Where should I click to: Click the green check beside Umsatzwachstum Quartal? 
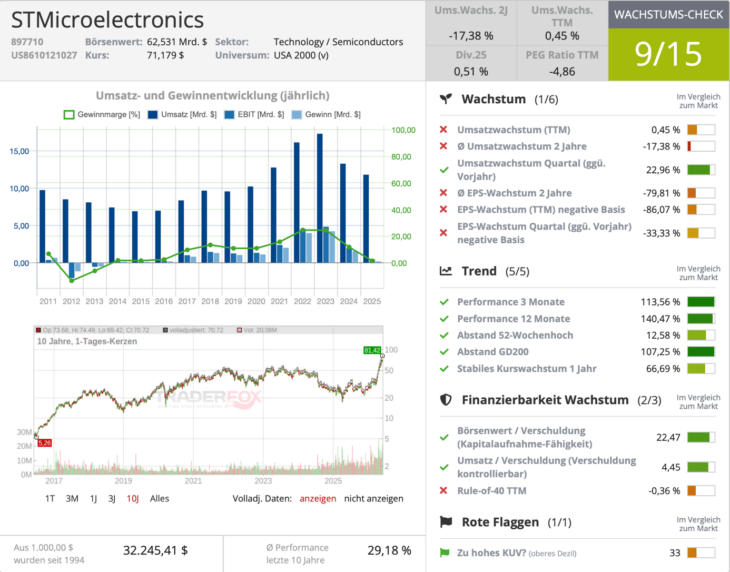tap(444, 170)
